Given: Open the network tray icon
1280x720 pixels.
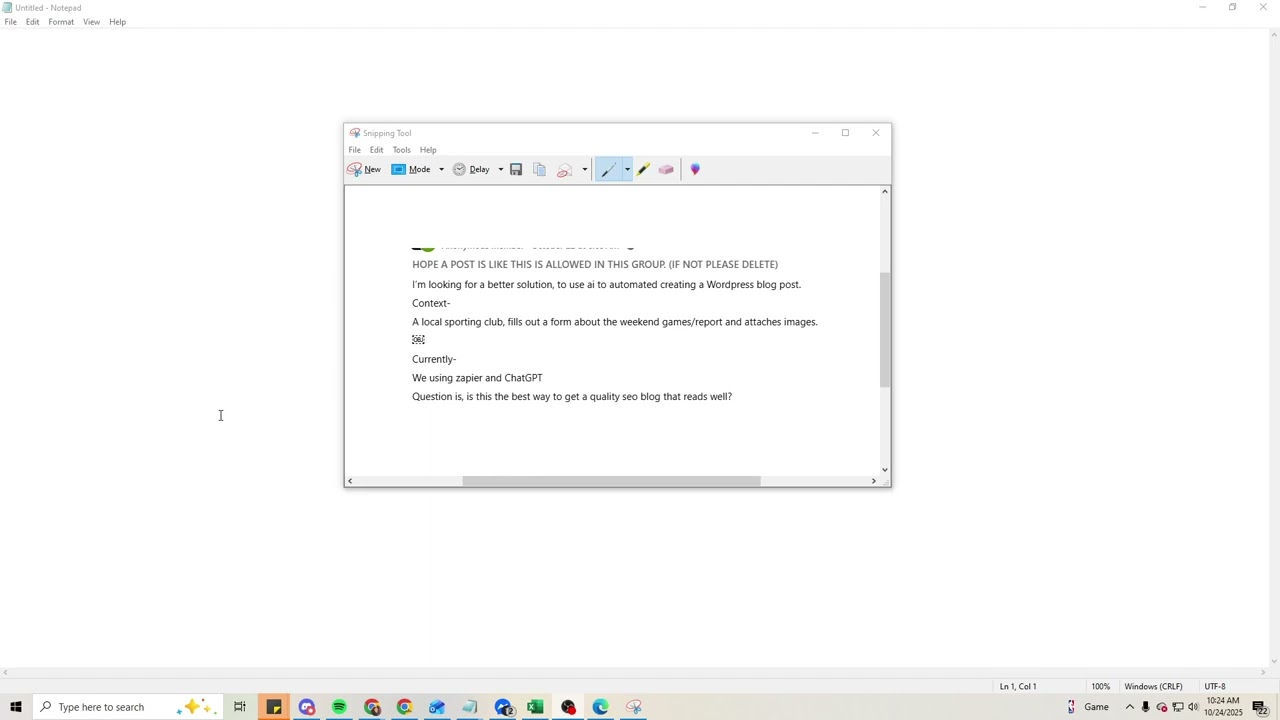Looking at the screenshot, I should [1178, 707].
